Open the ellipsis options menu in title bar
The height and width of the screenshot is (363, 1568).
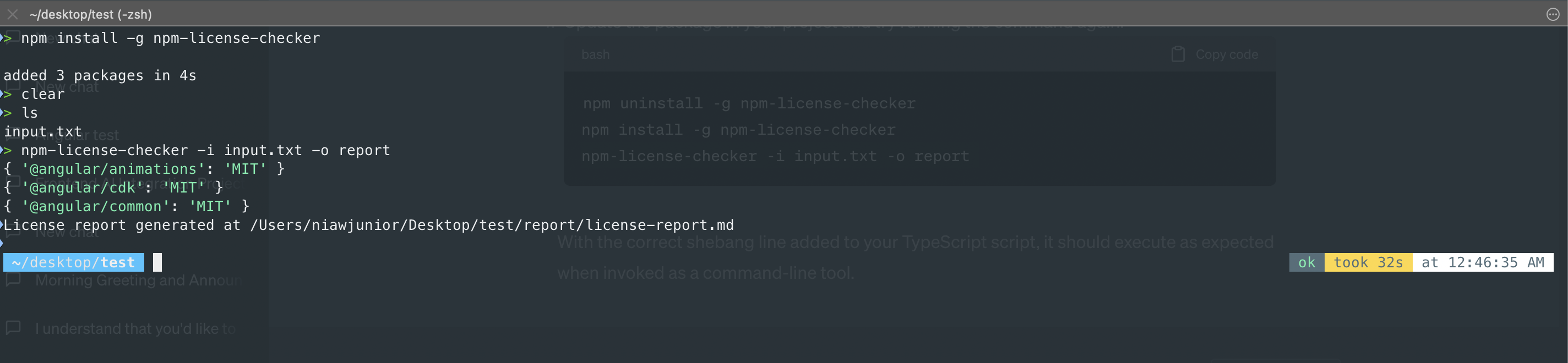click(x=1553, y=15)
